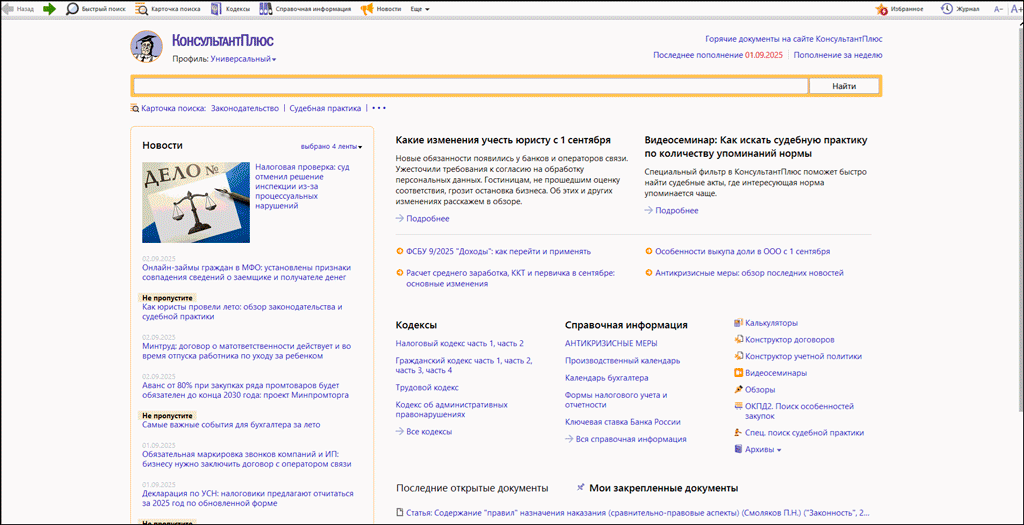
Task: Open Новости megaphone icon
Action: pos(366,9)
